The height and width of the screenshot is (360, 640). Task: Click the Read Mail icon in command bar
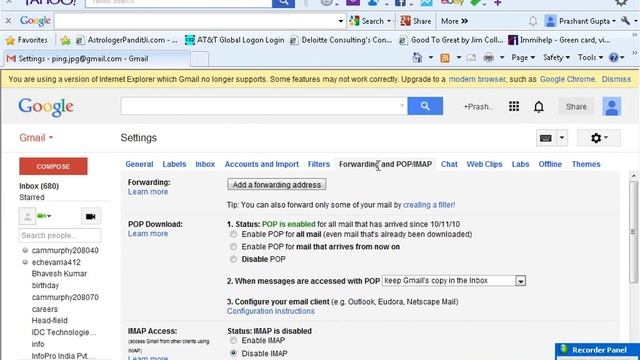(471, 58)
